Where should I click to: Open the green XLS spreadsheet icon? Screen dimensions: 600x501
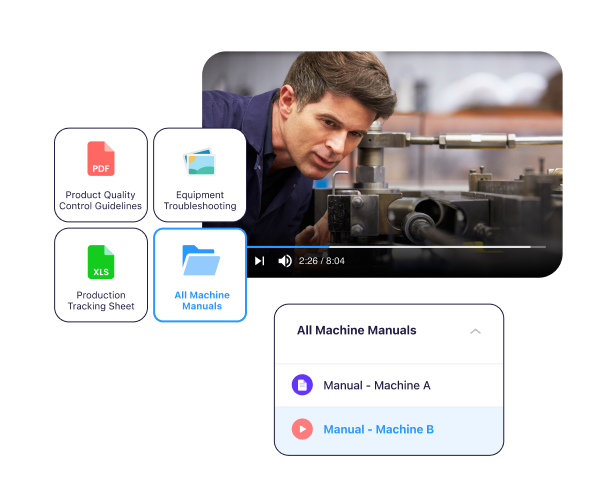tap(101, 262)
